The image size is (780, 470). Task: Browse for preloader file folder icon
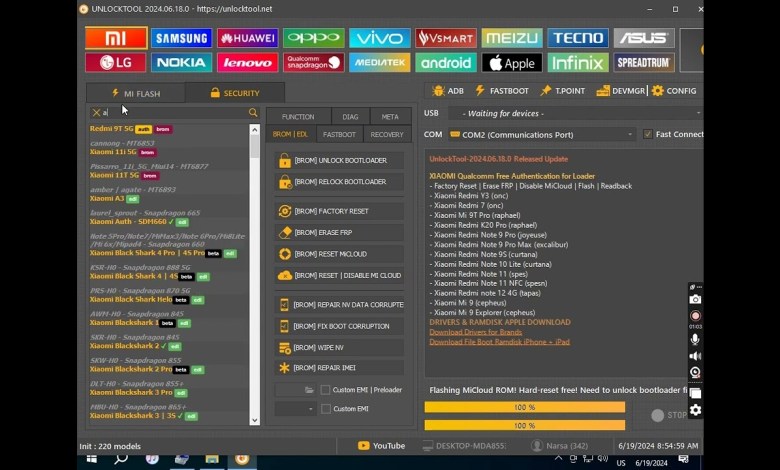(x=309, y=390)
